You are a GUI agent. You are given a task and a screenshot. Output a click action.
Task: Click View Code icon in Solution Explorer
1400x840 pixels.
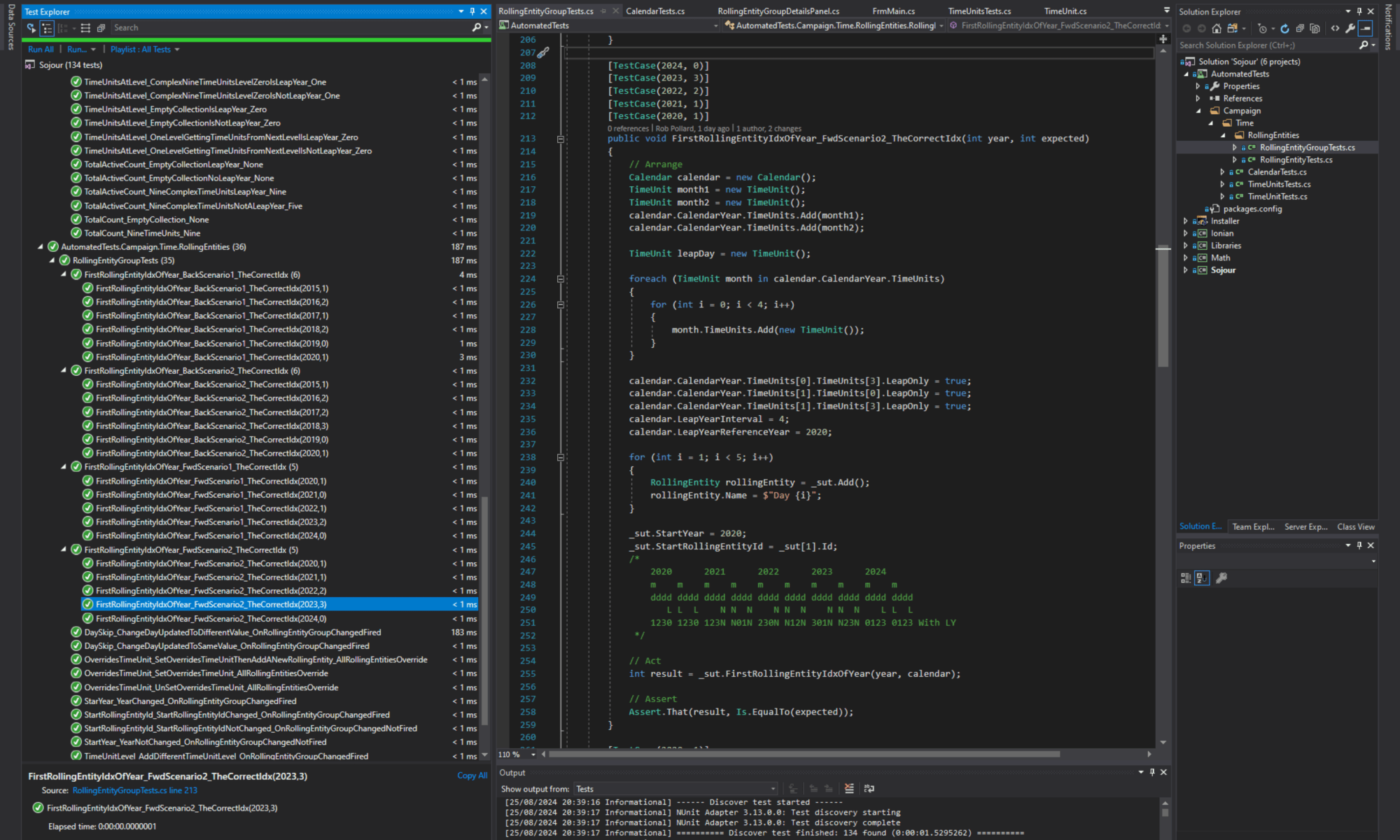point(1335,29)
